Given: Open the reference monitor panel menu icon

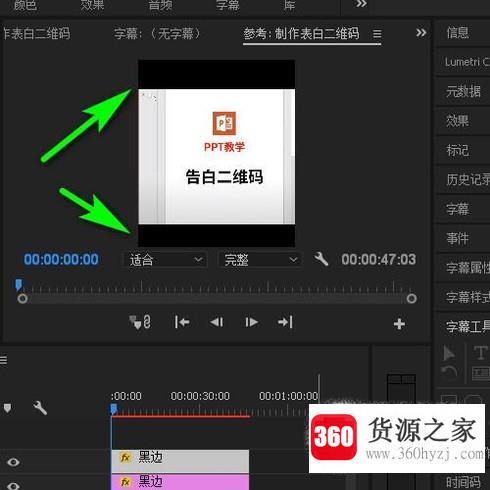Looking at the screenshot, I should click(x=377, y=34).
